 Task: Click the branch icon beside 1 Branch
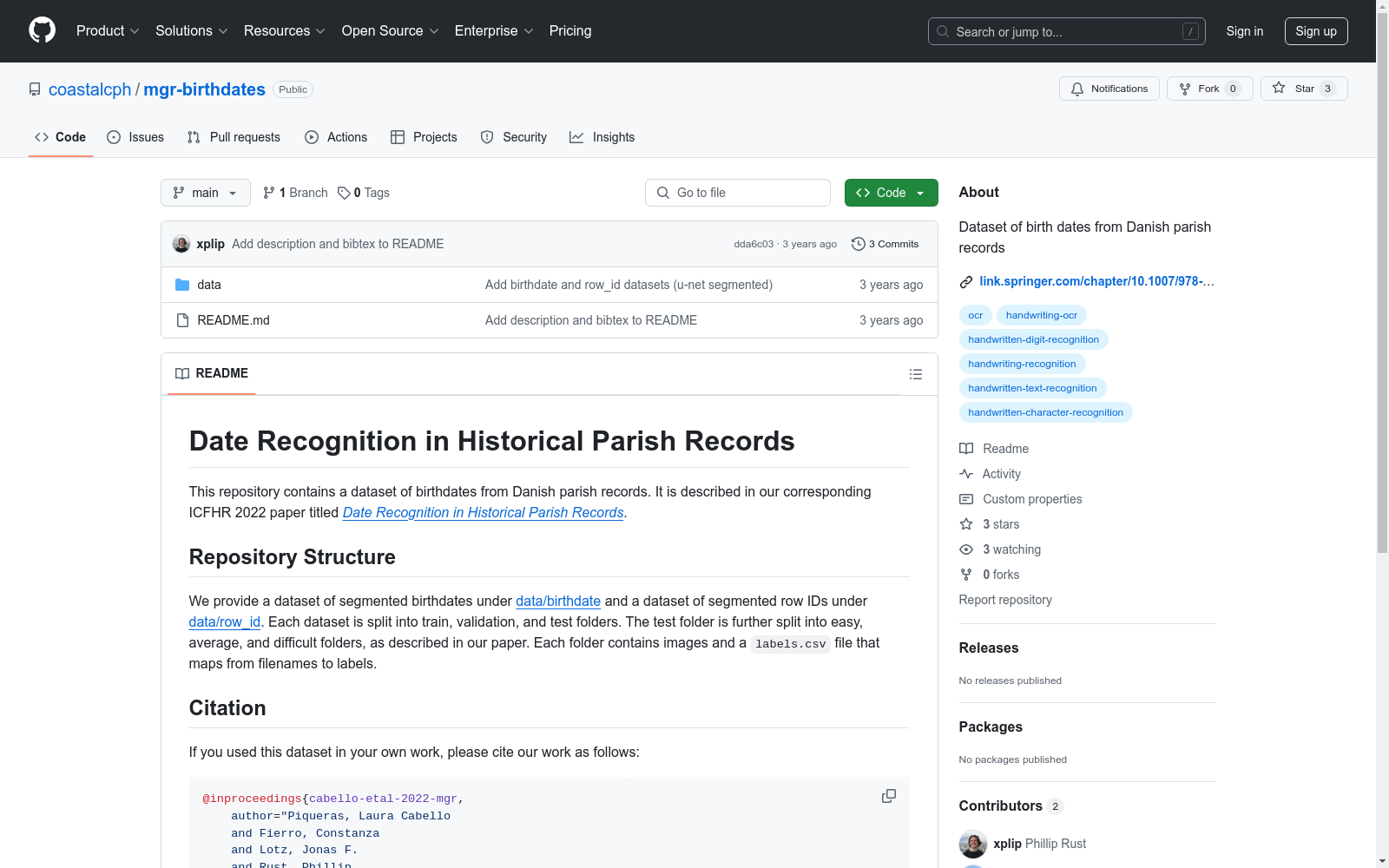[x=269, y=193]
